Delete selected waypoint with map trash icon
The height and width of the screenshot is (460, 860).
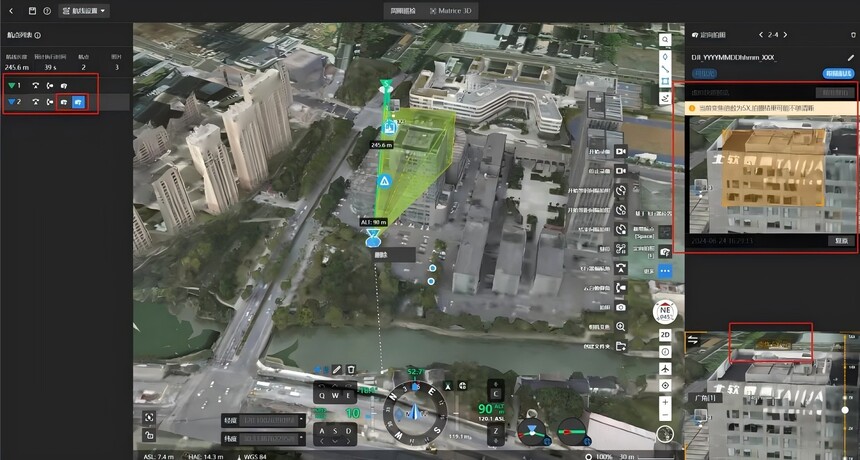click(352, 370)
